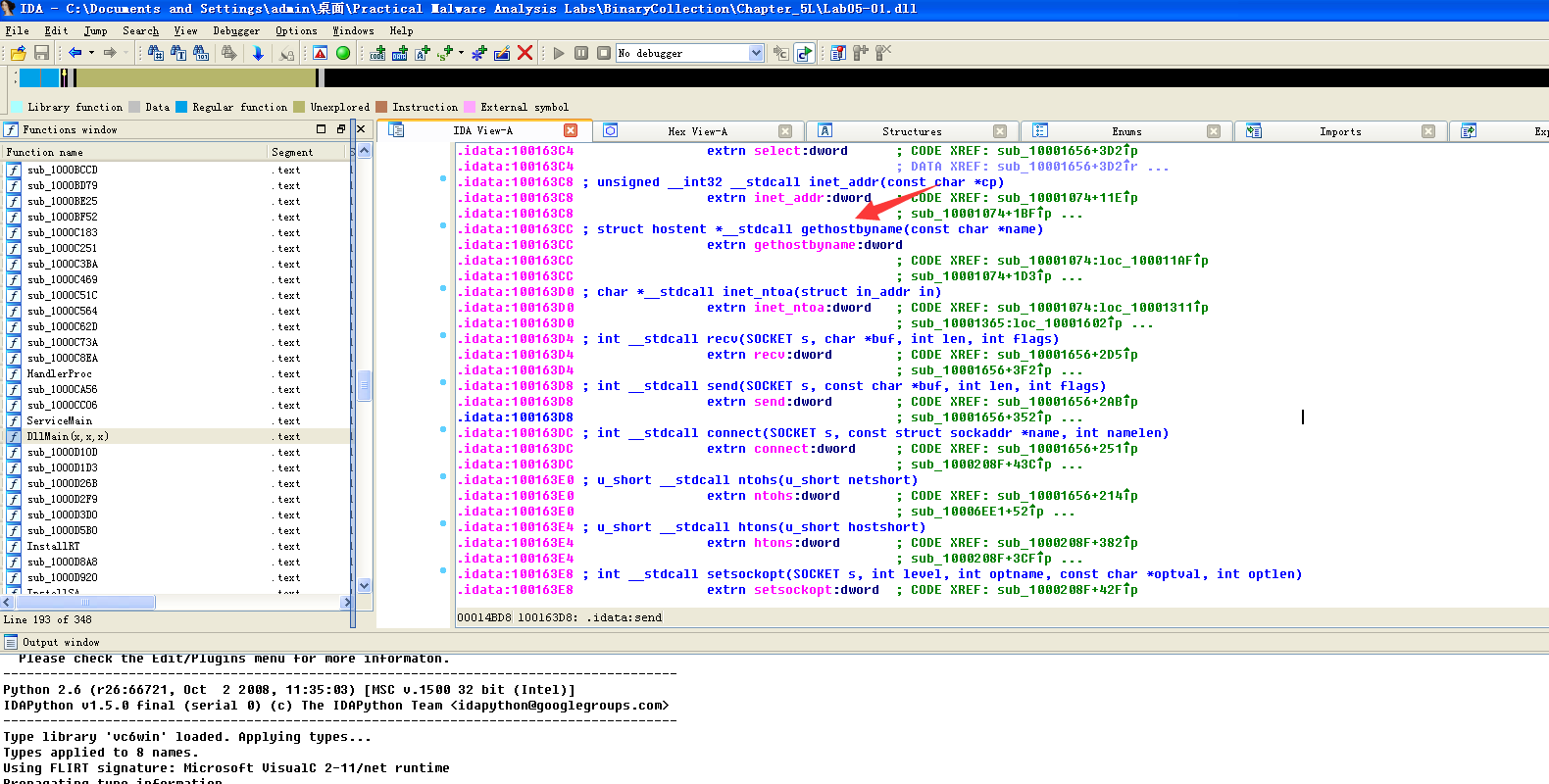Screen dimensions: 1549x784
Task: Select HandlerProc in the functions list
Action: (x=176, y=373)
